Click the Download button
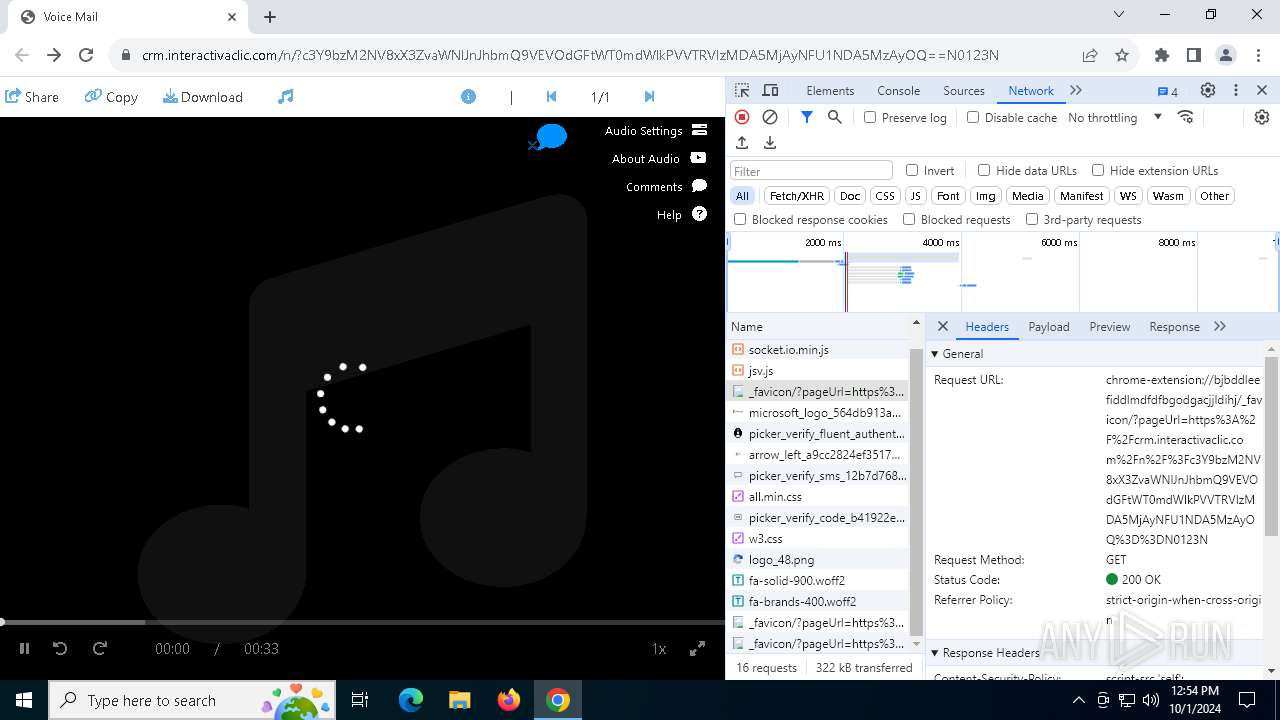Screen dimensions: 1280x720 click(x=203, y=97)
